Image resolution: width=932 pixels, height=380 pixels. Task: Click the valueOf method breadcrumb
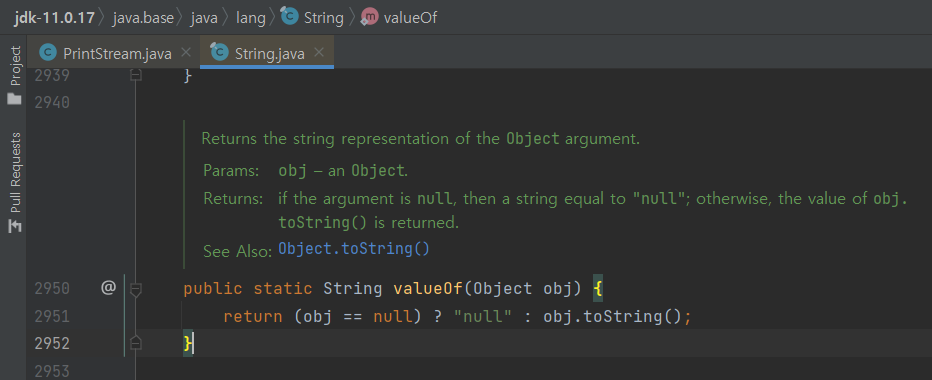pyautogui.click(x=410, y=18)
